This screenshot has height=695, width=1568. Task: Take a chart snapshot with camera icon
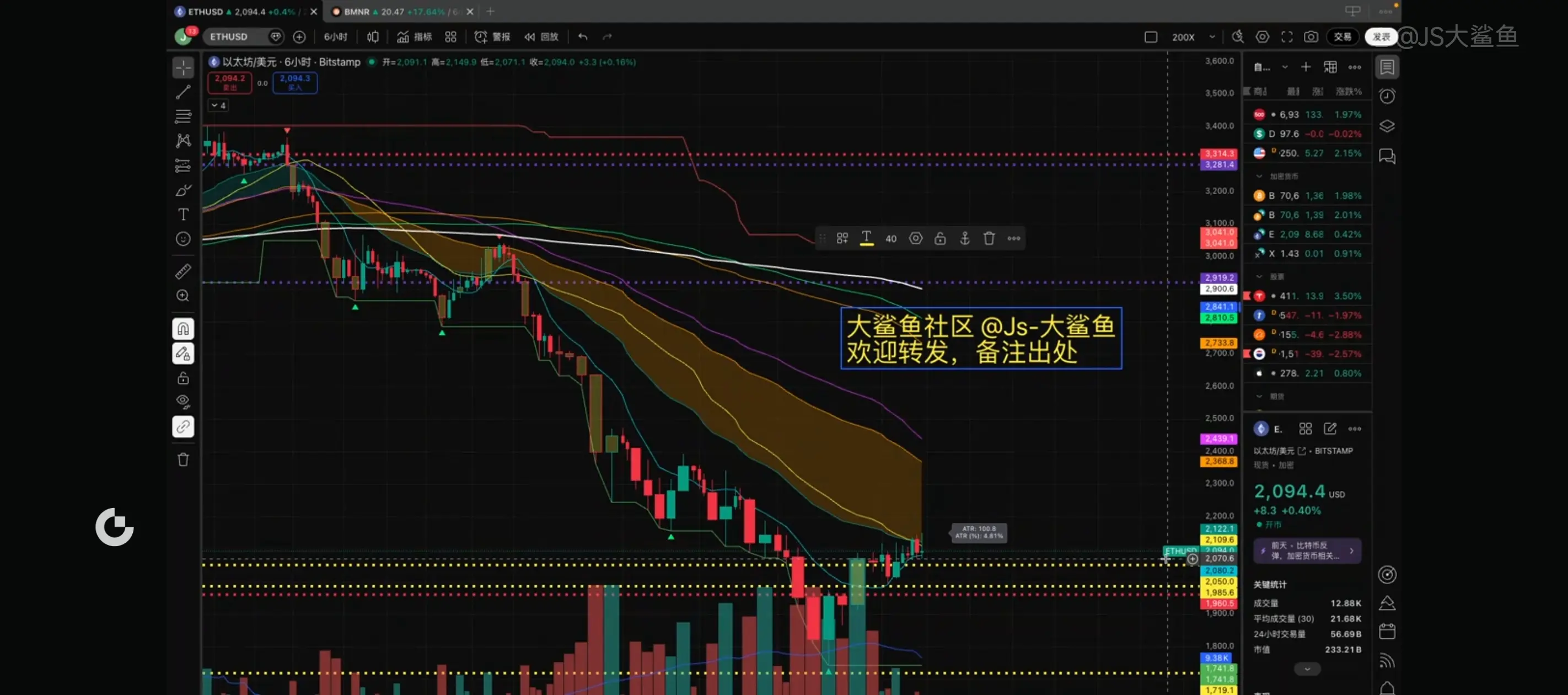pyautogui.click(x=1311, y=36)
